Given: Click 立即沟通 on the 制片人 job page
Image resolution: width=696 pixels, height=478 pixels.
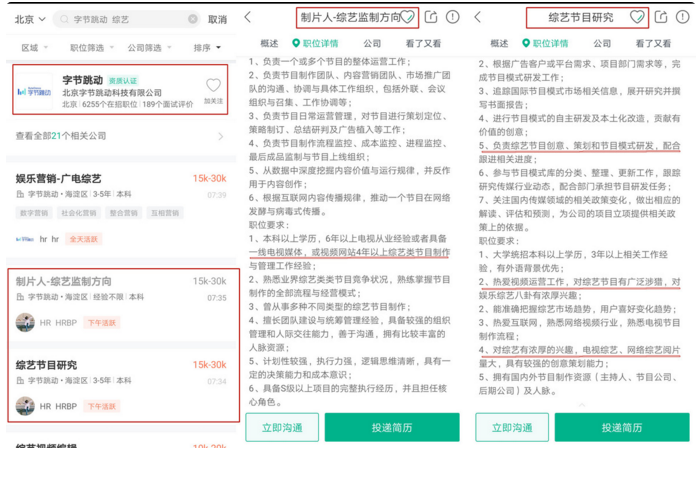Looking at the screenshot, I should click(282, 427).
